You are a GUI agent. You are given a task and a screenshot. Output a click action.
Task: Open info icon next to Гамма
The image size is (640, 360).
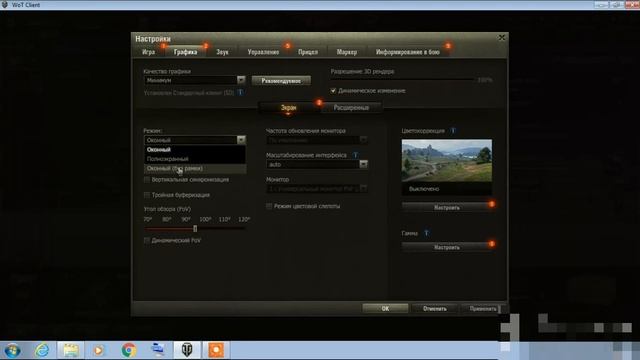pos(426,233)
